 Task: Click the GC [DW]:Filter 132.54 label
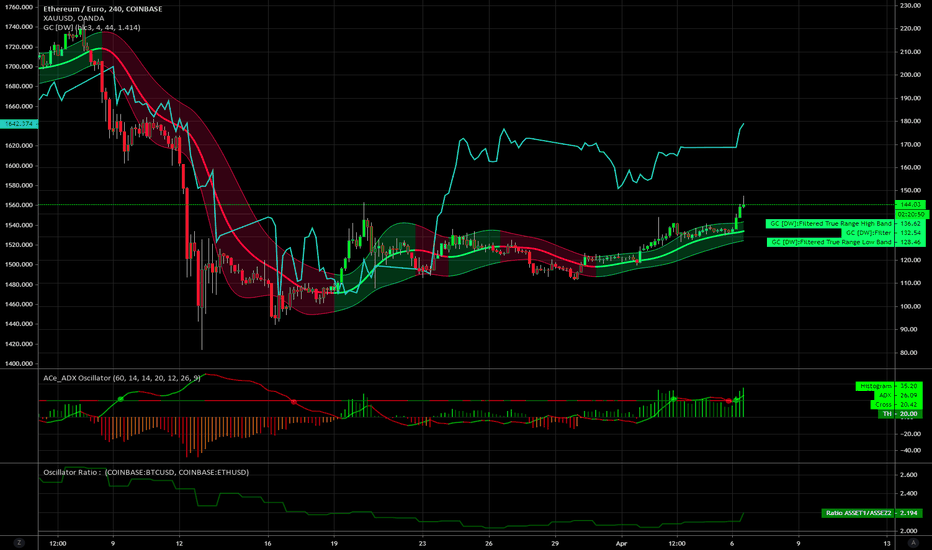click(883, 233)
